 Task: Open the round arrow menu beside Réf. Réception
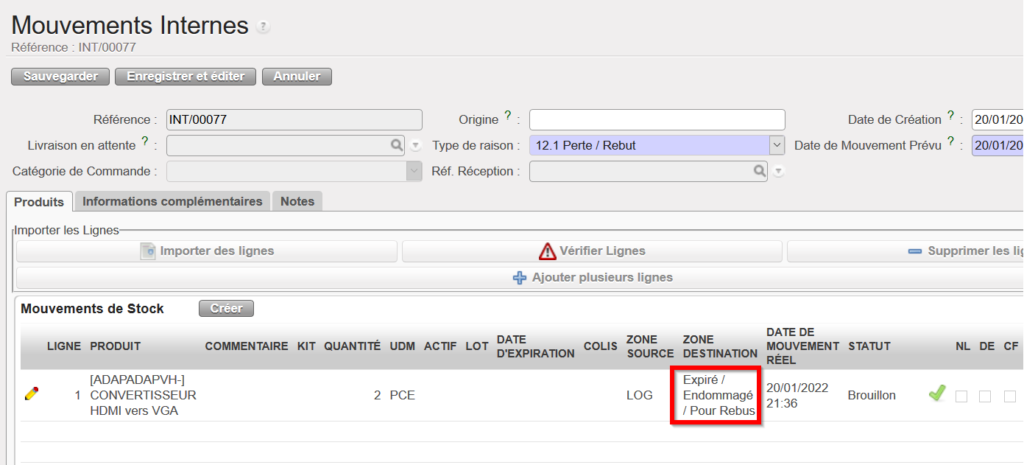tap(778, 171)
